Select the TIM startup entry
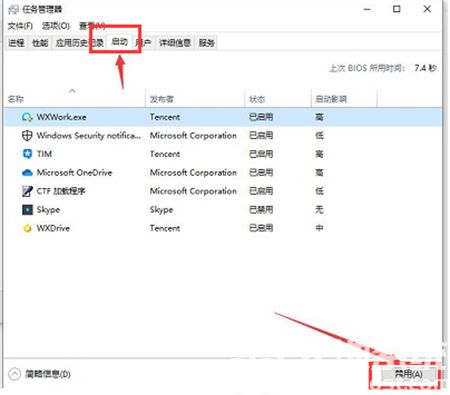Viewport: 450px width, 395px height. 44,154
